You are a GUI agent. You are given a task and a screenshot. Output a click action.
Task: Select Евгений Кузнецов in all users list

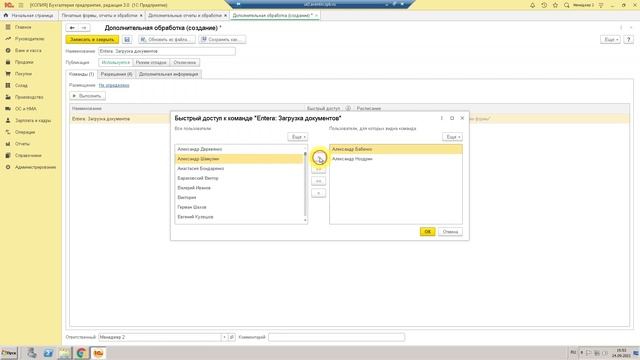coord(239,217)
